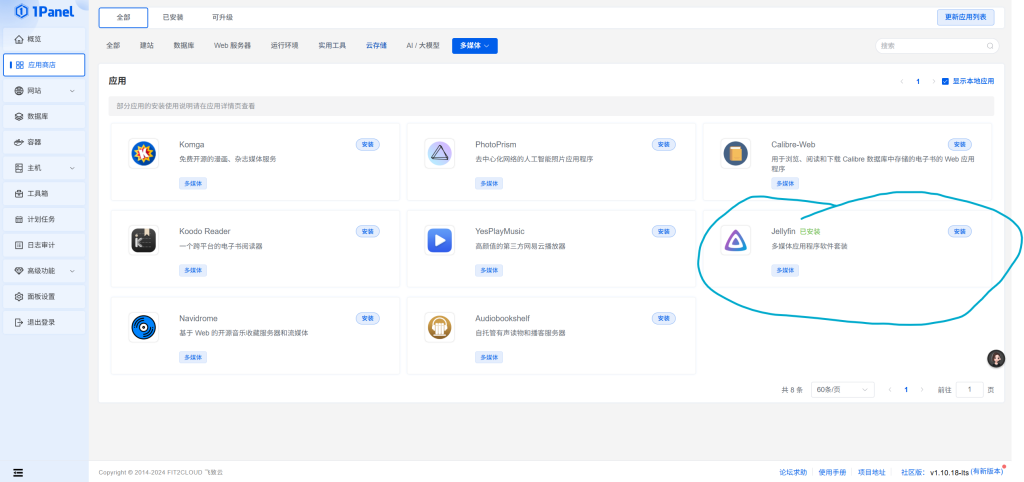Select the 数据库 category tab

point(183,46)
